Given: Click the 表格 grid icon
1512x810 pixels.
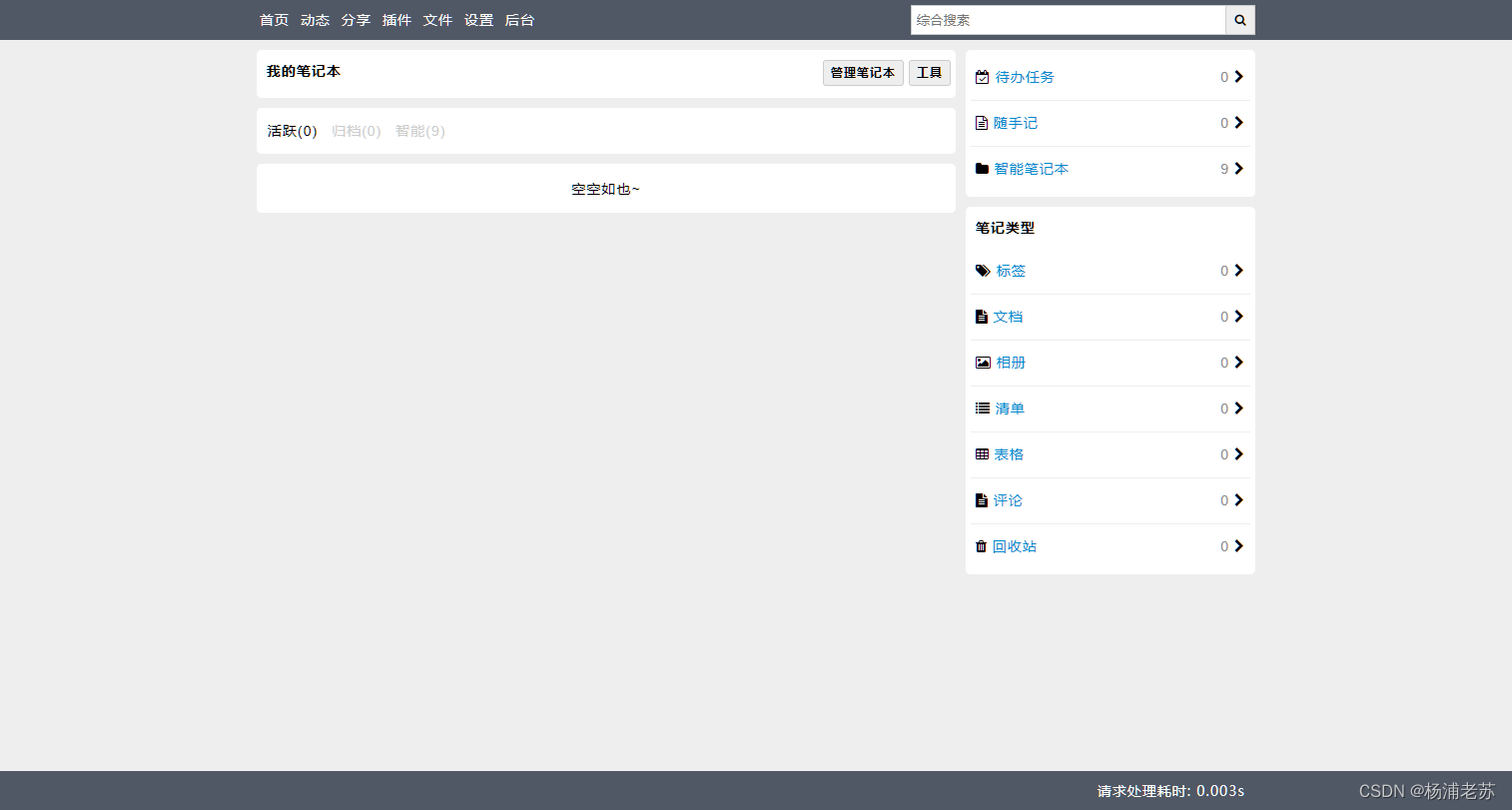Looking at the screenshot, I should (x=982, y=453).
